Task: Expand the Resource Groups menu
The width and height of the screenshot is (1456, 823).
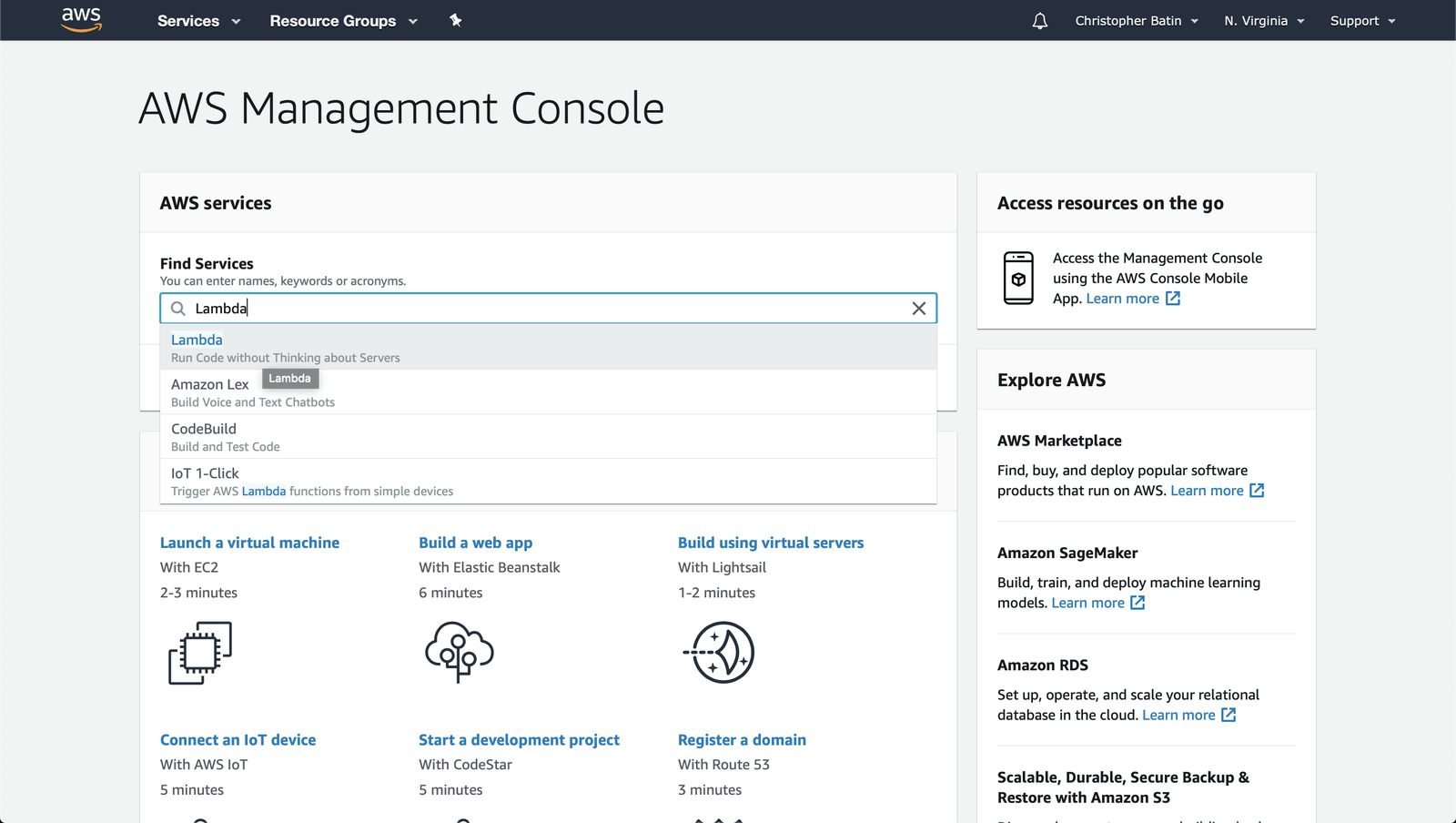Action: pyautogui.click(x=343, y=21)
